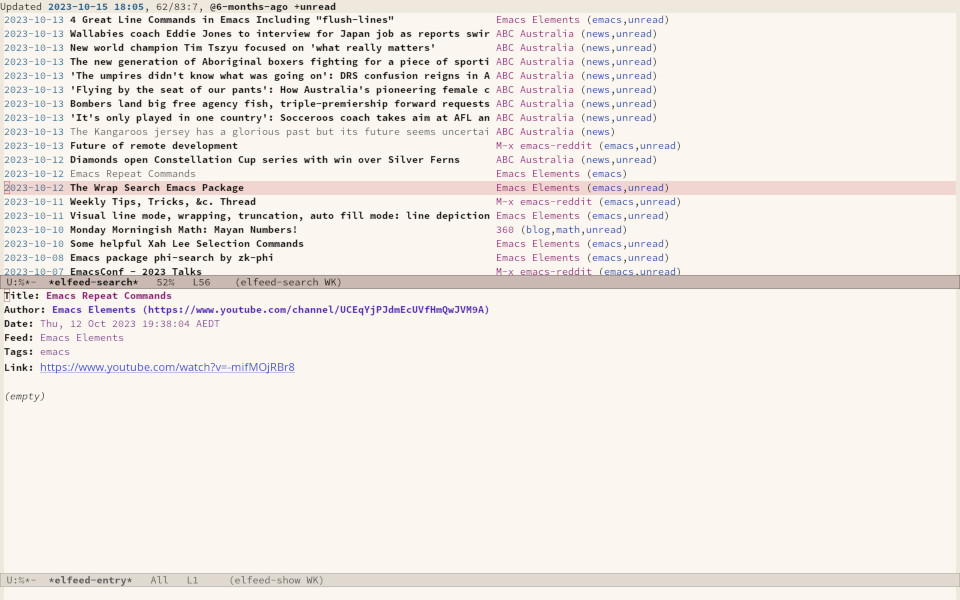Screen dimensions: 960x600
Task: Select 'Wallabies coach Eddie Jones' entry
Action: pos(279,34)
